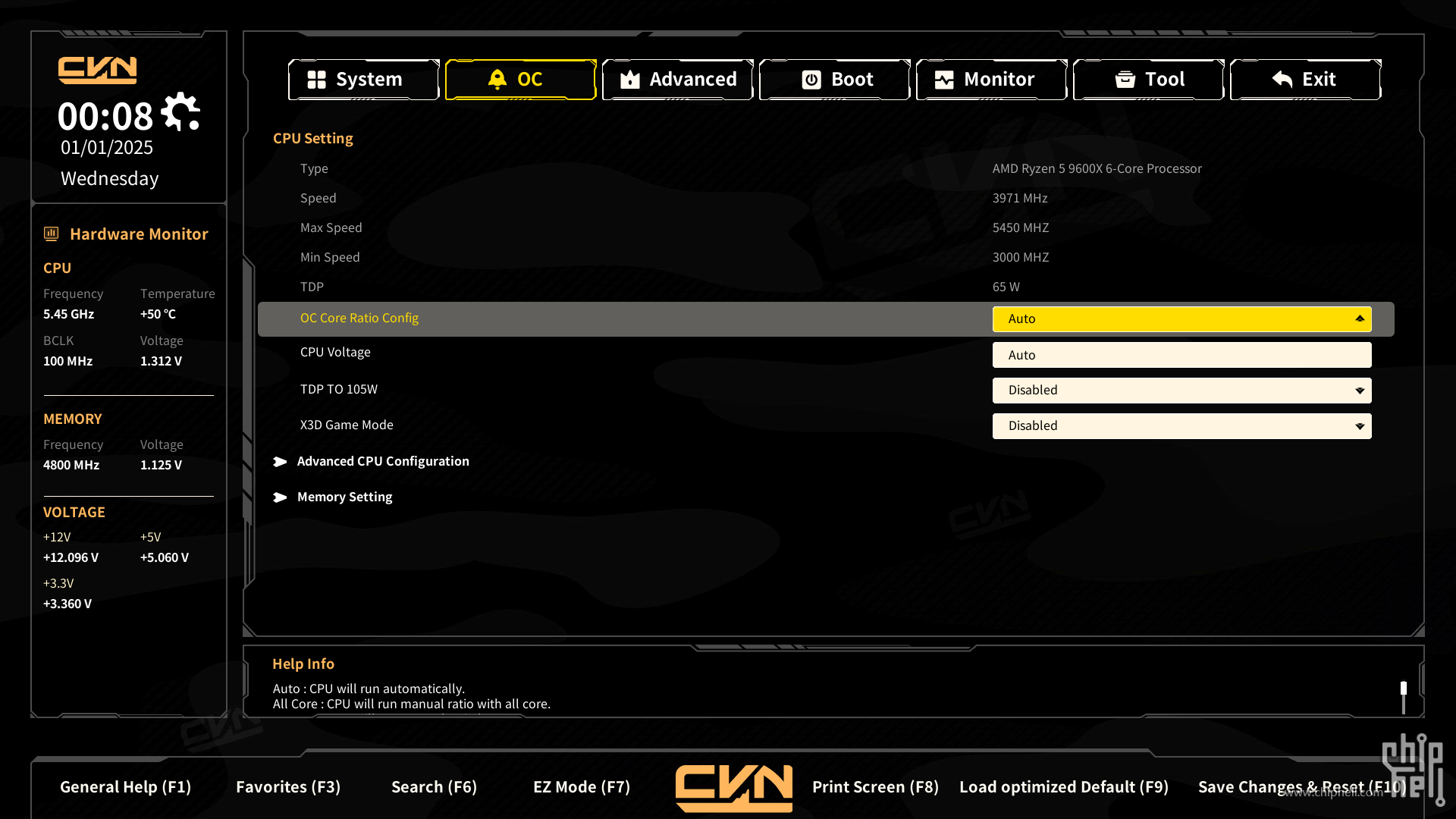The width and height of the screenshot is (1456, 819).
Task: Click the Hardware Monitor heading
Action: pos(139,234)
